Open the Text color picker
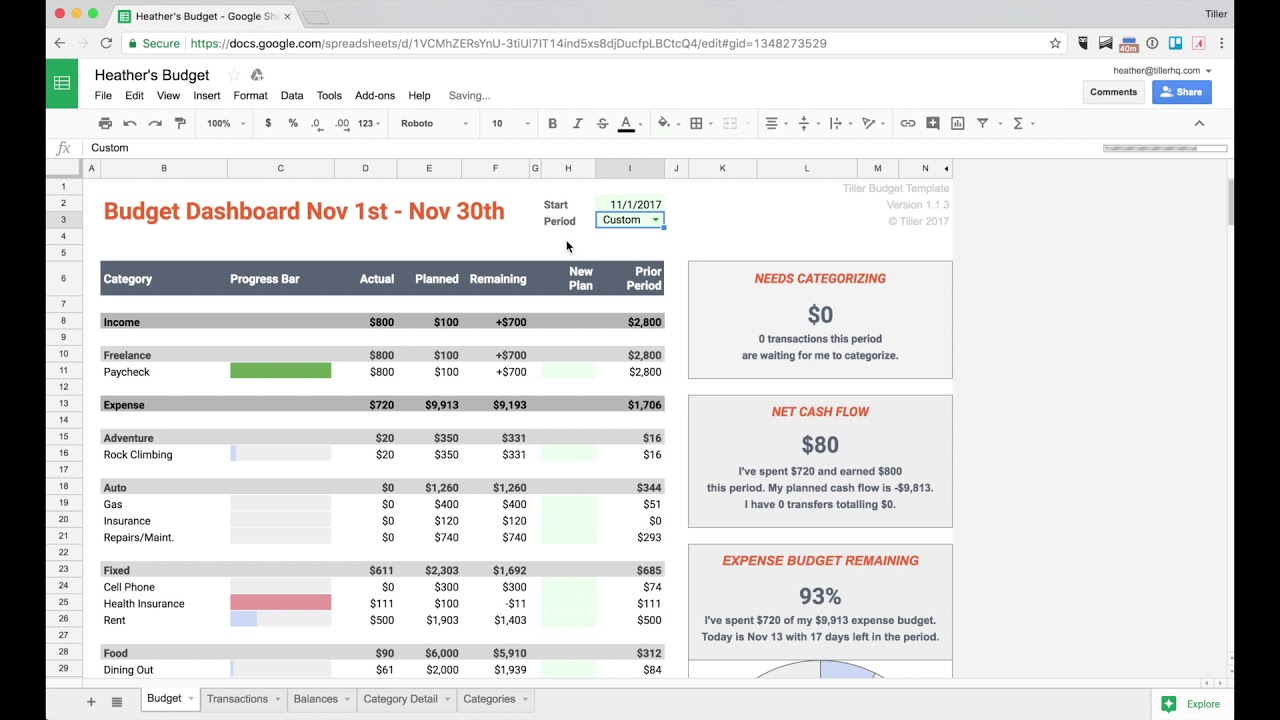 [x=626, y=123]
